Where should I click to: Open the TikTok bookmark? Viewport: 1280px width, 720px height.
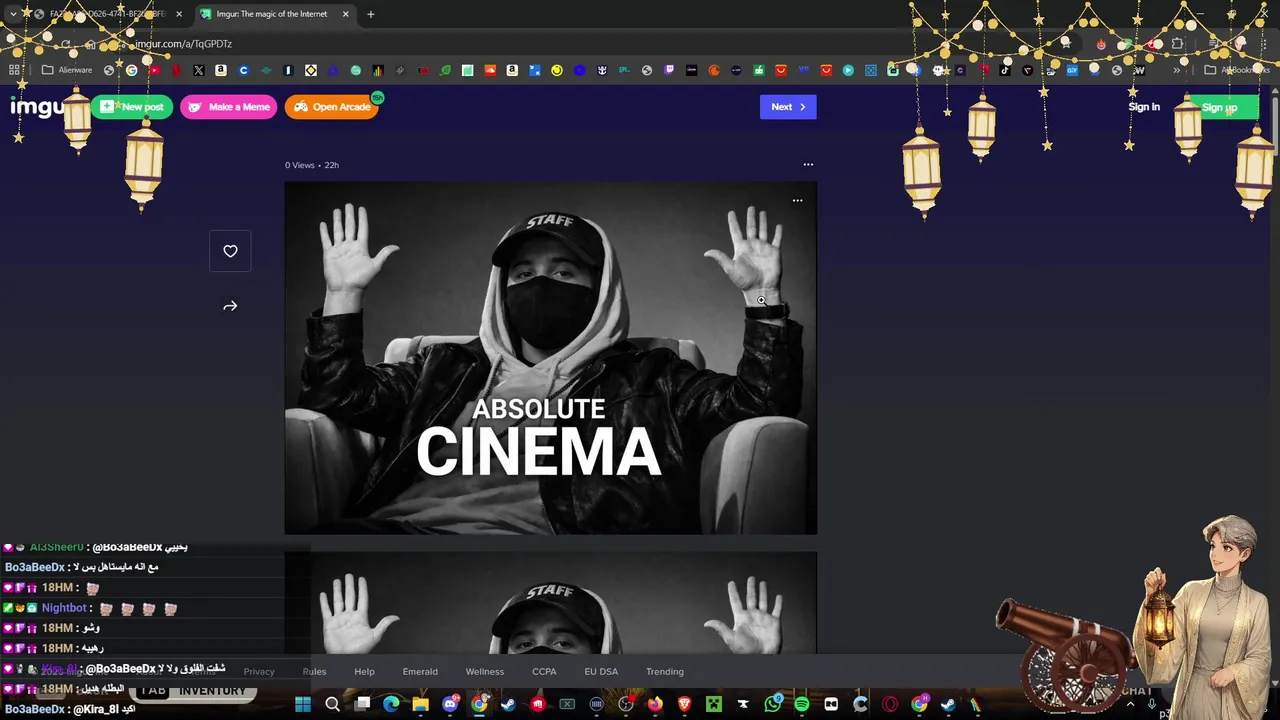coord(1005,70)
